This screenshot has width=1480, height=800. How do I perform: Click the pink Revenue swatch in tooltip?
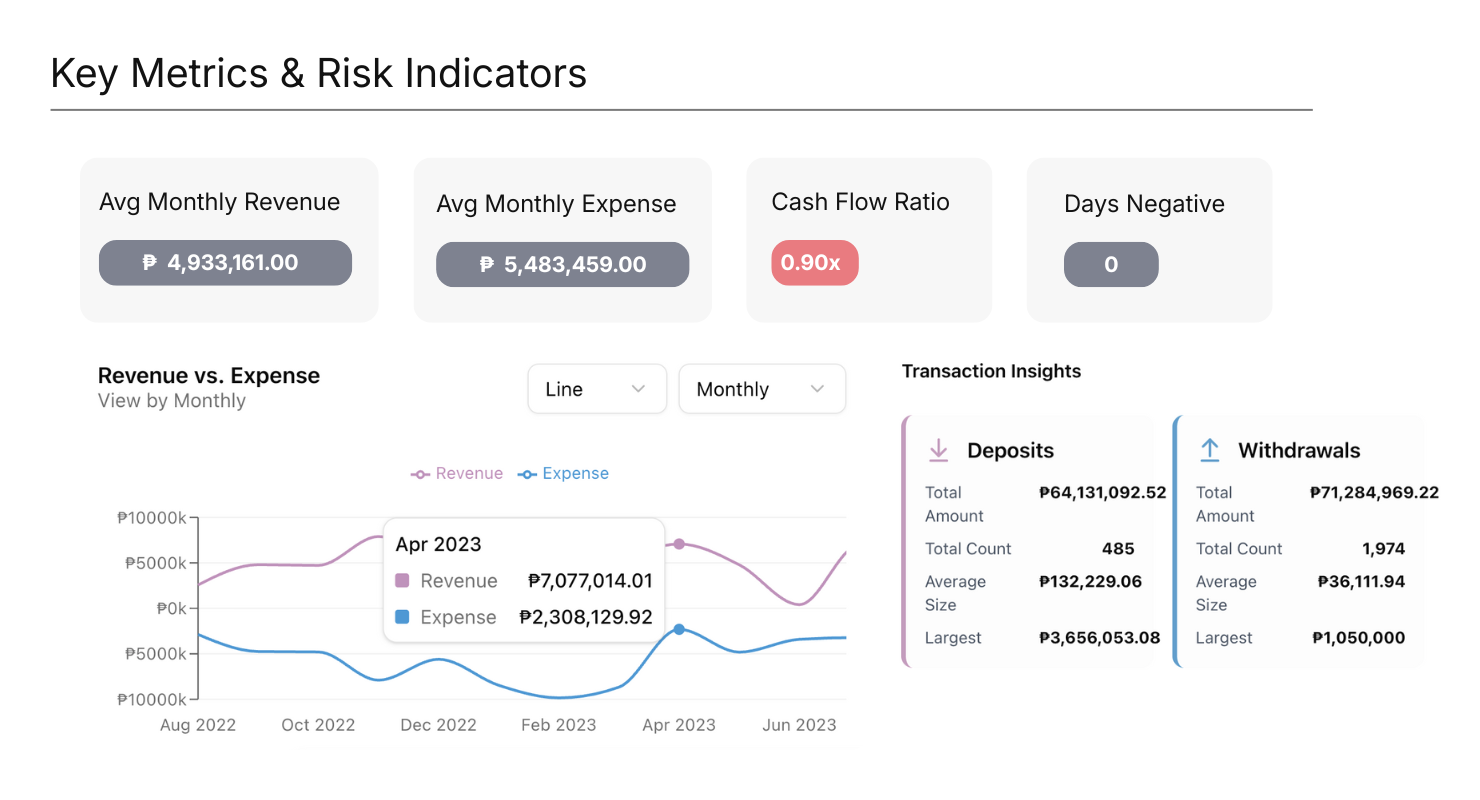[402, 581]
